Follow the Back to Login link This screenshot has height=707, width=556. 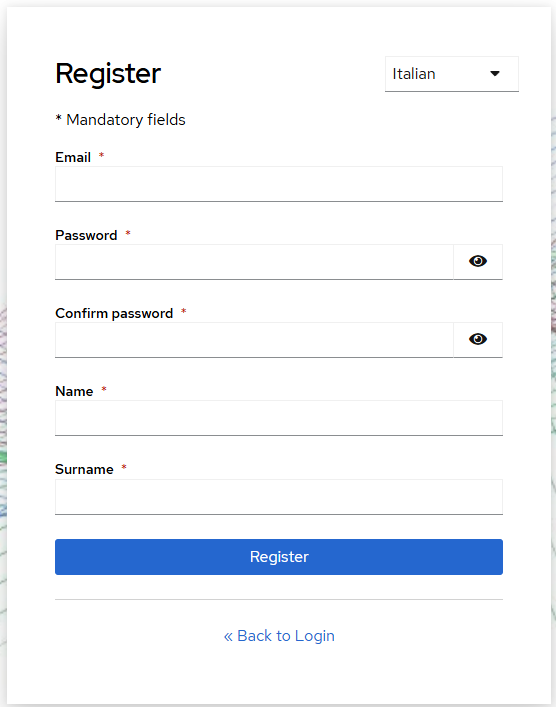279,636
